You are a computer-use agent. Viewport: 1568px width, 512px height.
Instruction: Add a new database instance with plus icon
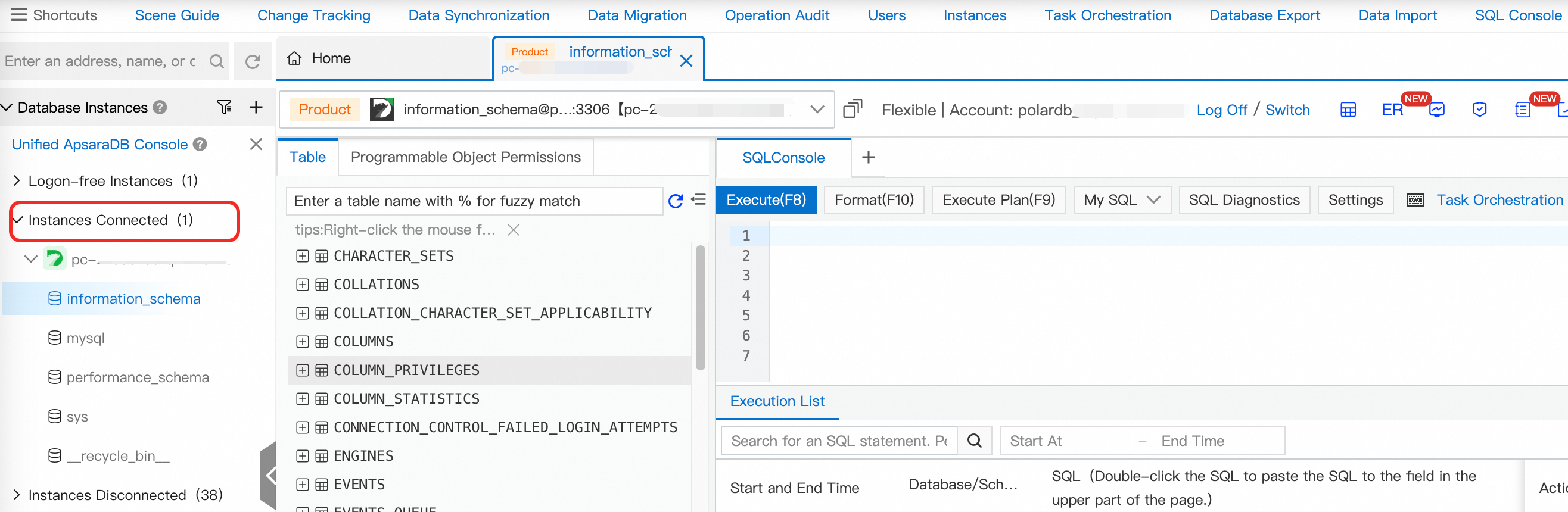pos(256,108)
